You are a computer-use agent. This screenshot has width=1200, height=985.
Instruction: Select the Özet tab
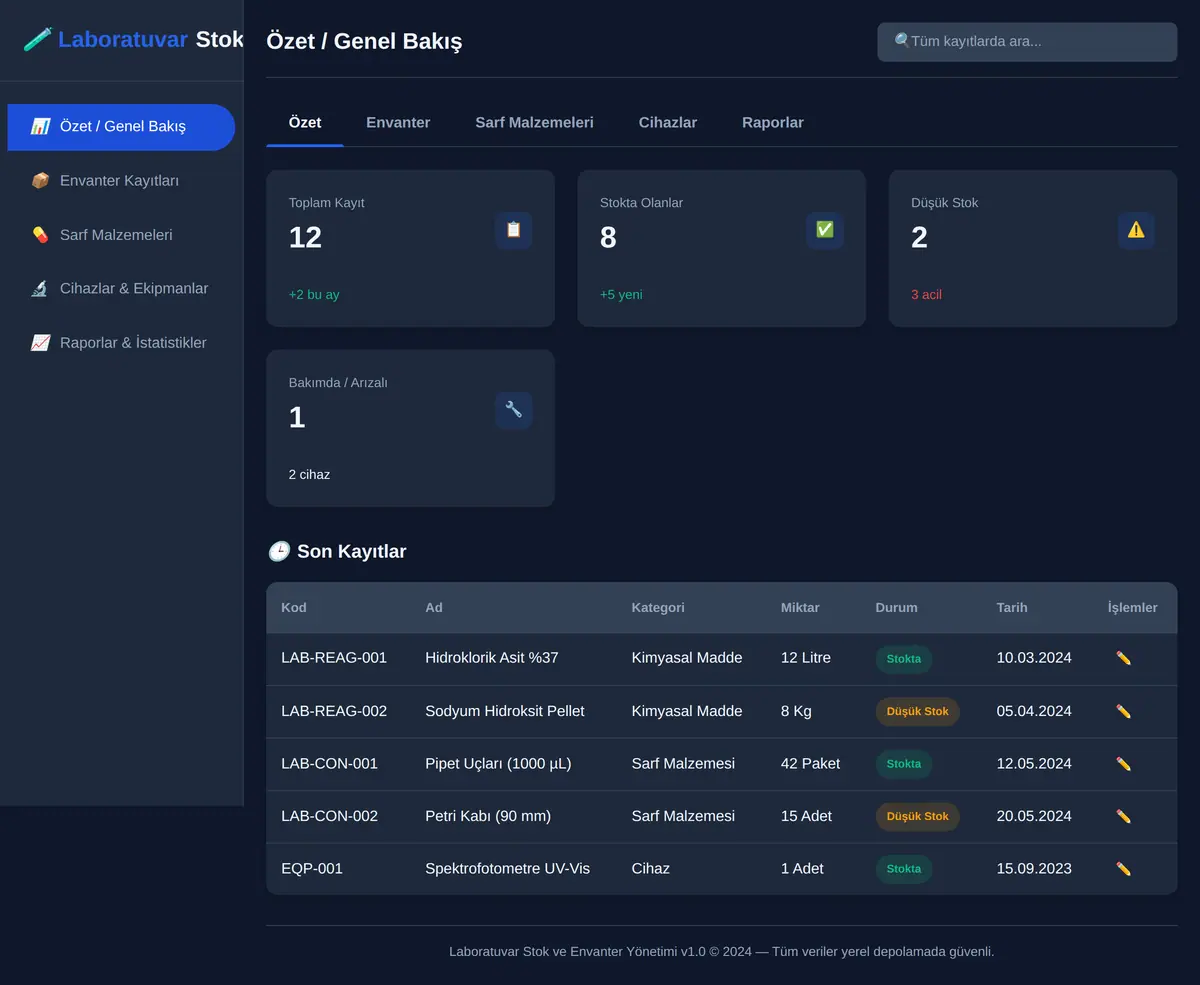point(305,122)
